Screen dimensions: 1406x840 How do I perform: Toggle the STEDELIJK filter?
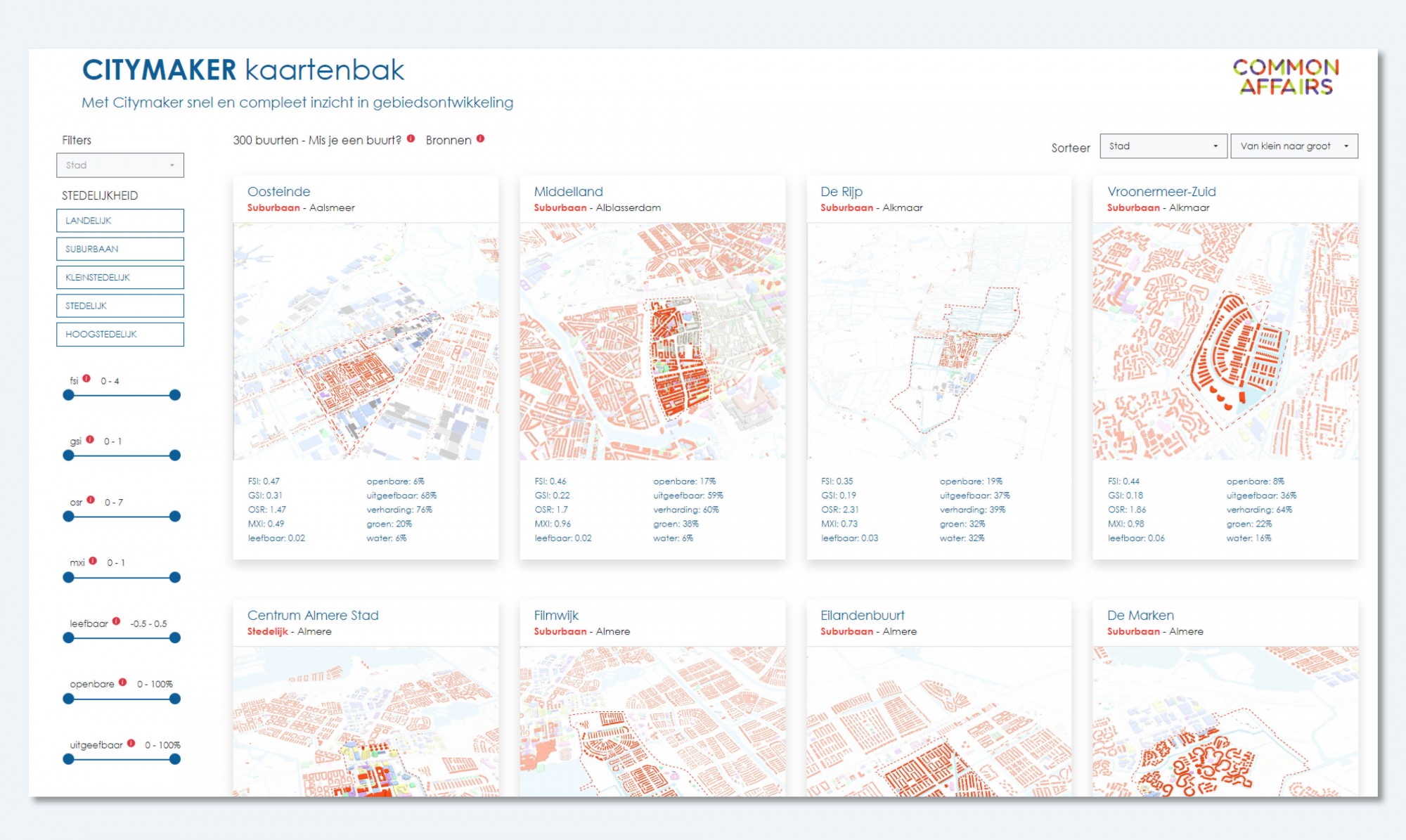coord(120,306)
